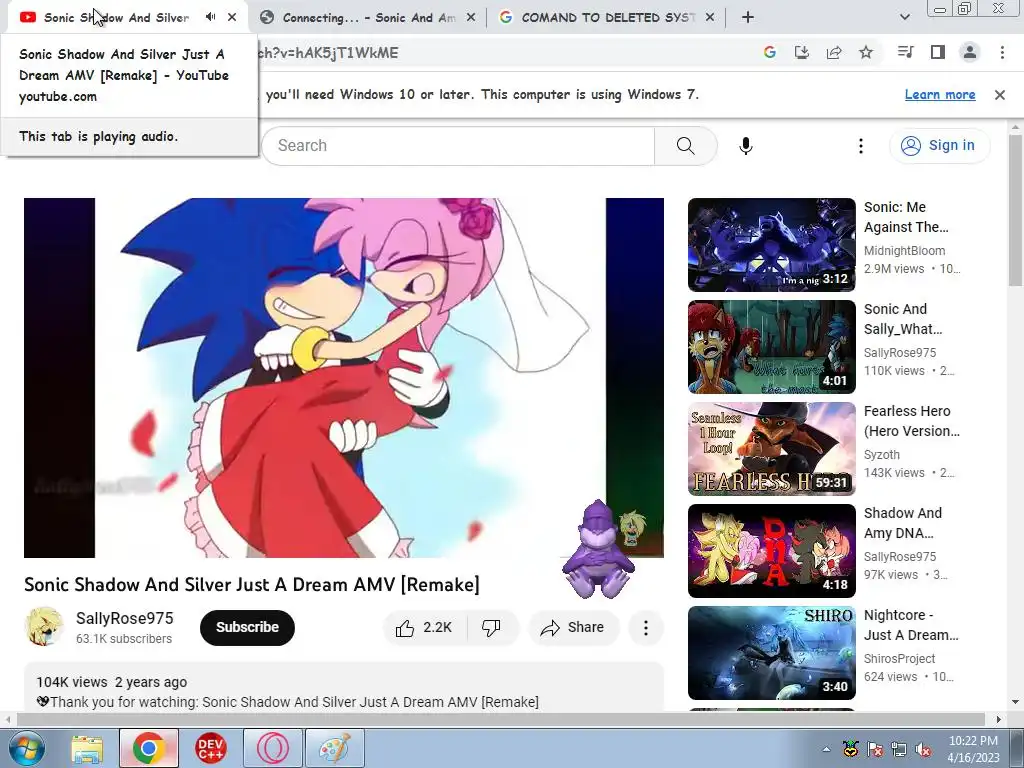1024x768 pixels.
Task: Bookmark this page with the star icon
Action: 866,52
